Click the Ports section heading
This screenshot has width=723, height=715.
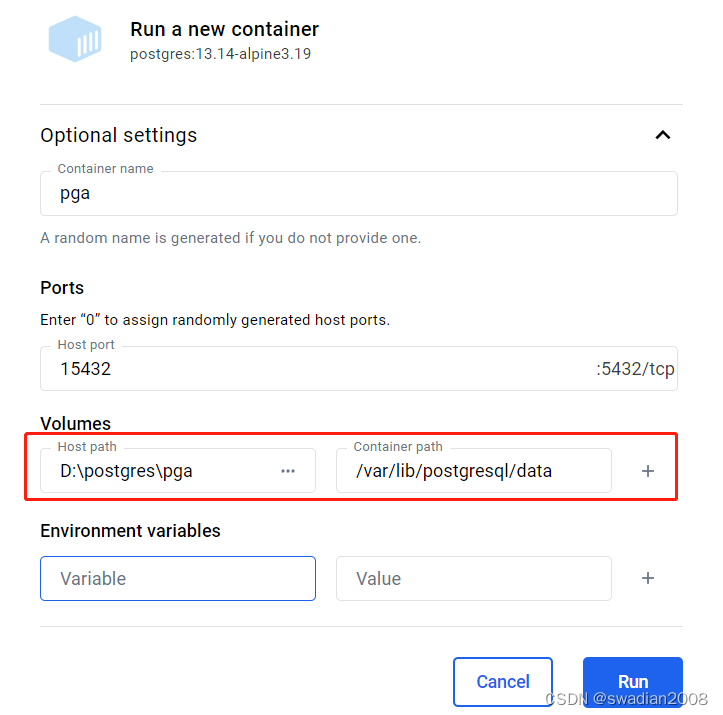62,287
